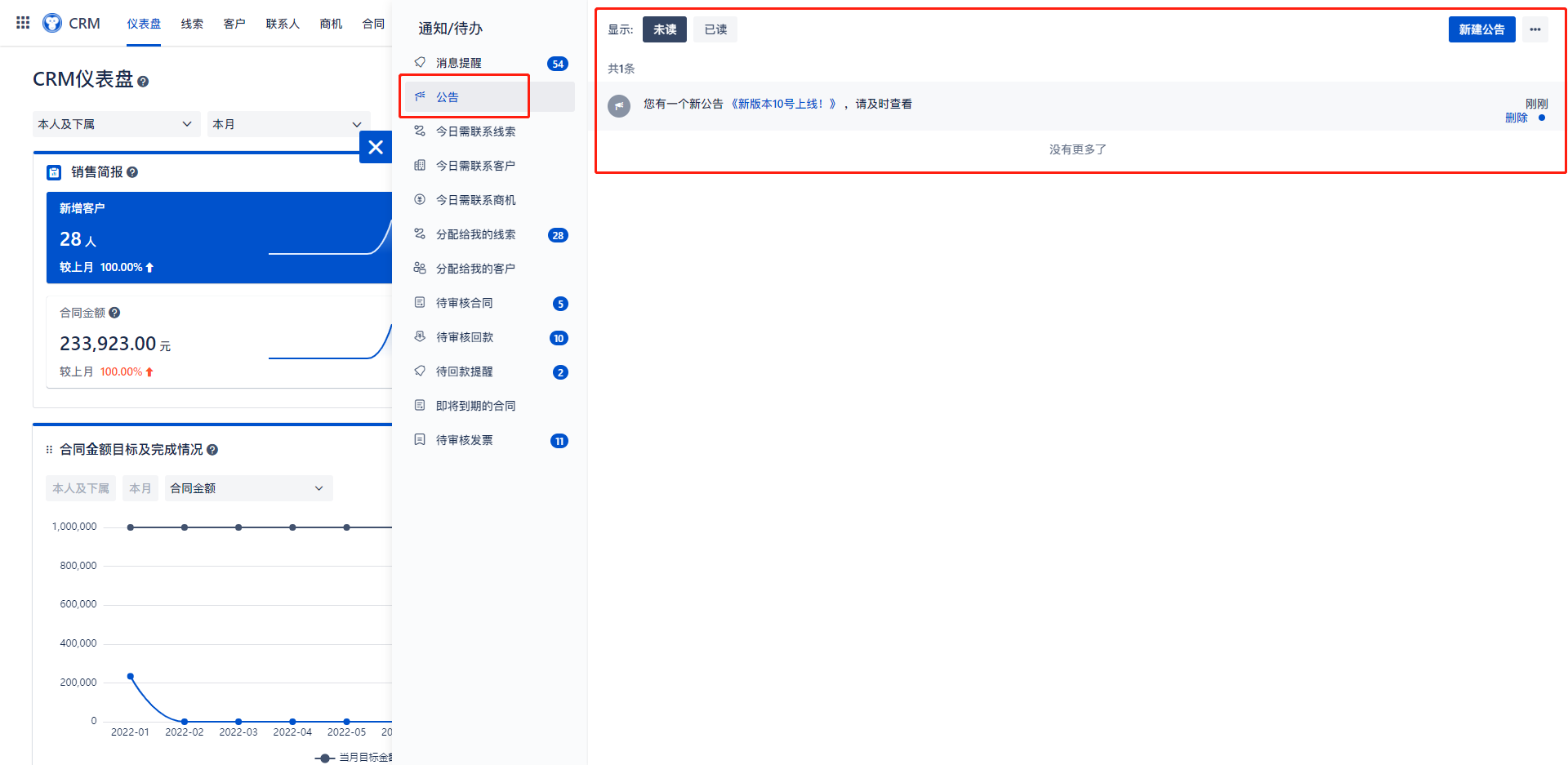Switch to the 商机 tab

pos(331,24)
